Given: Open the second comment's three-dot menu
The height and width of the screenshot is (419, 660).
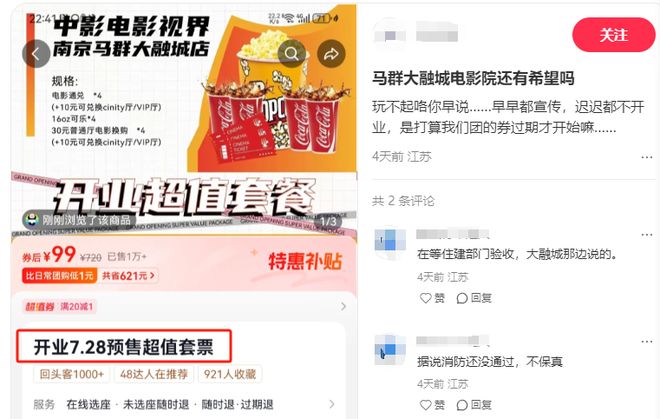Looking at the screenshot, I should pos(647,342).
